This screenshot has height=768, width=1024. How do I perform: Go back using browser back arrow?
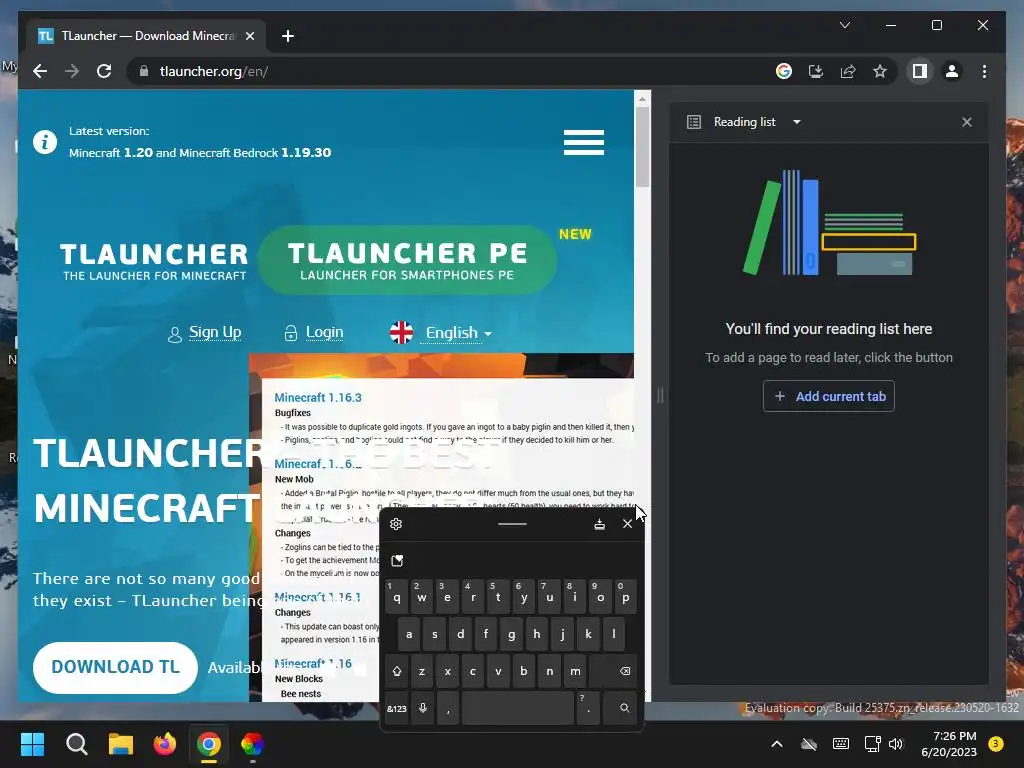pos(40,71)
